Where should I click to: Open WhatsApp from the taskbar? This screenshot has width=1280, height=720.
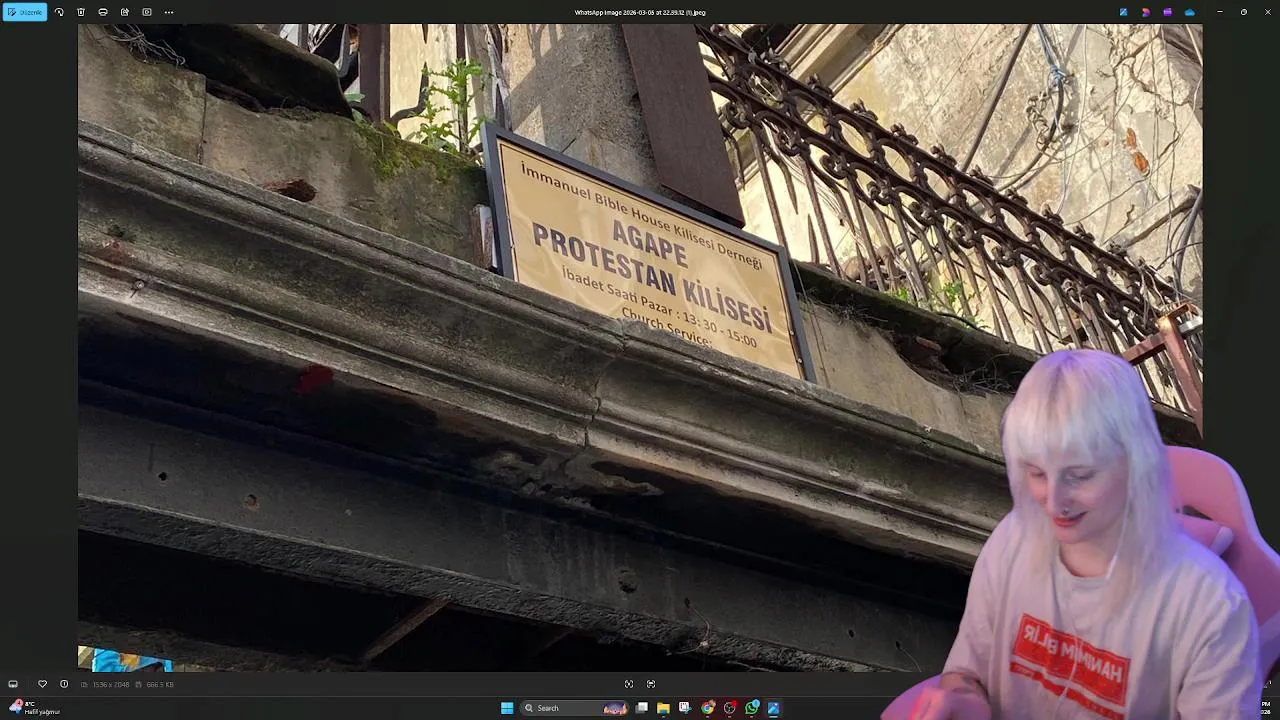point(752,708)
